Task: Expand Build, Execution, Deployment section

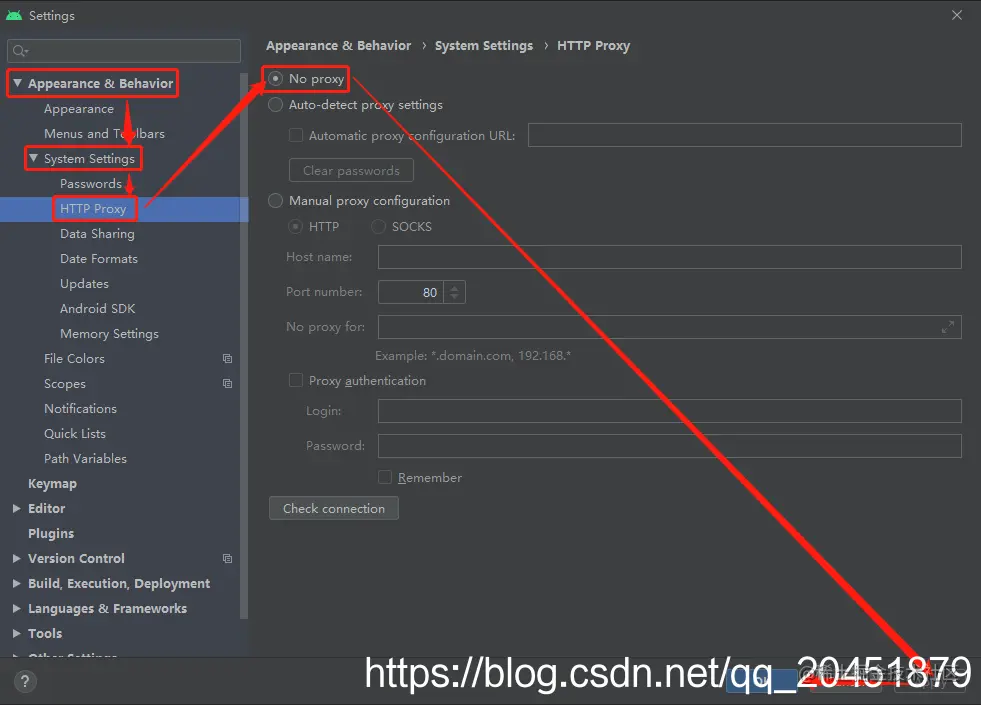Action: (x=17, y=584)
